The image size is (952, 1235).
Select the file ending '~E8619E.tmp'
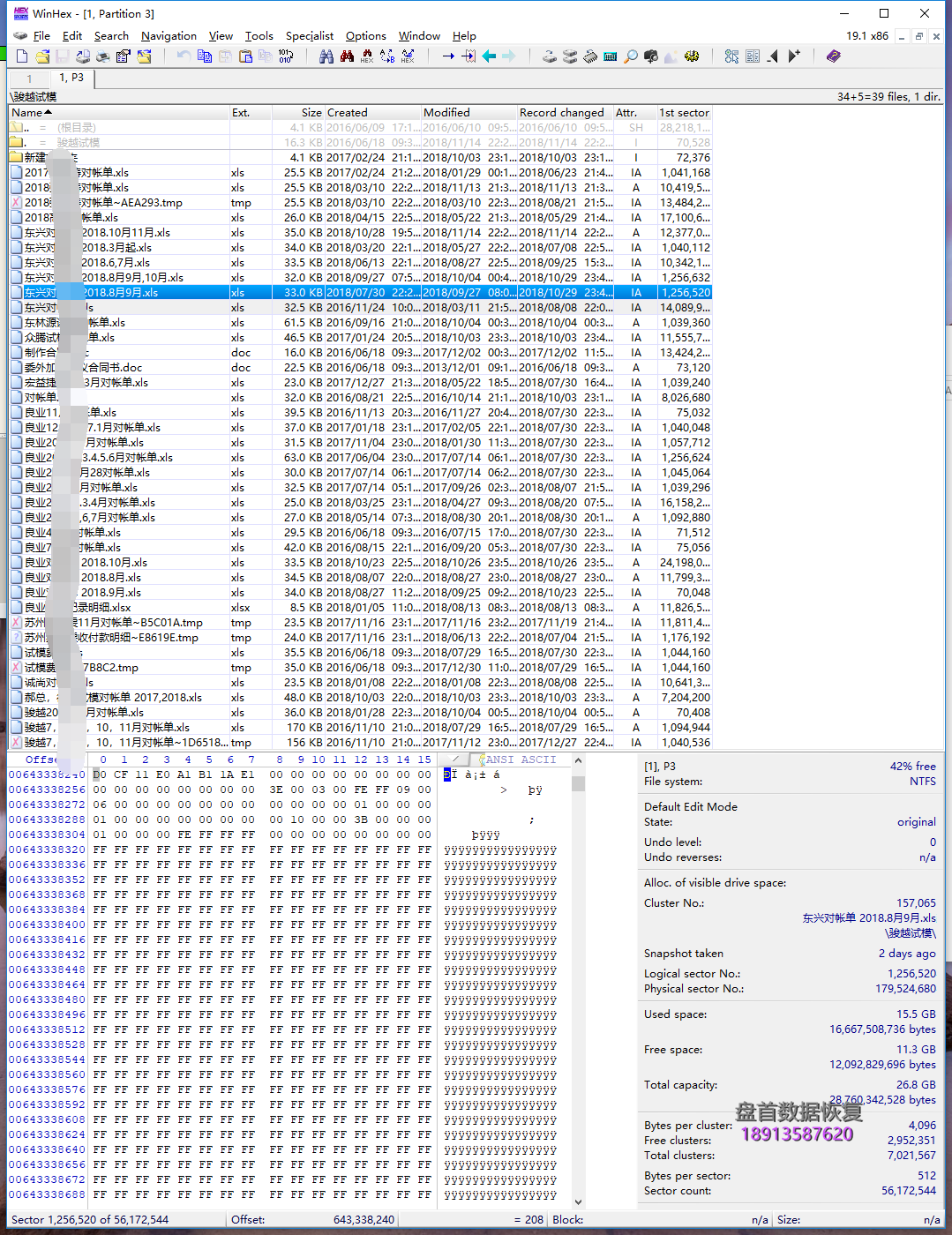[360, 638]
